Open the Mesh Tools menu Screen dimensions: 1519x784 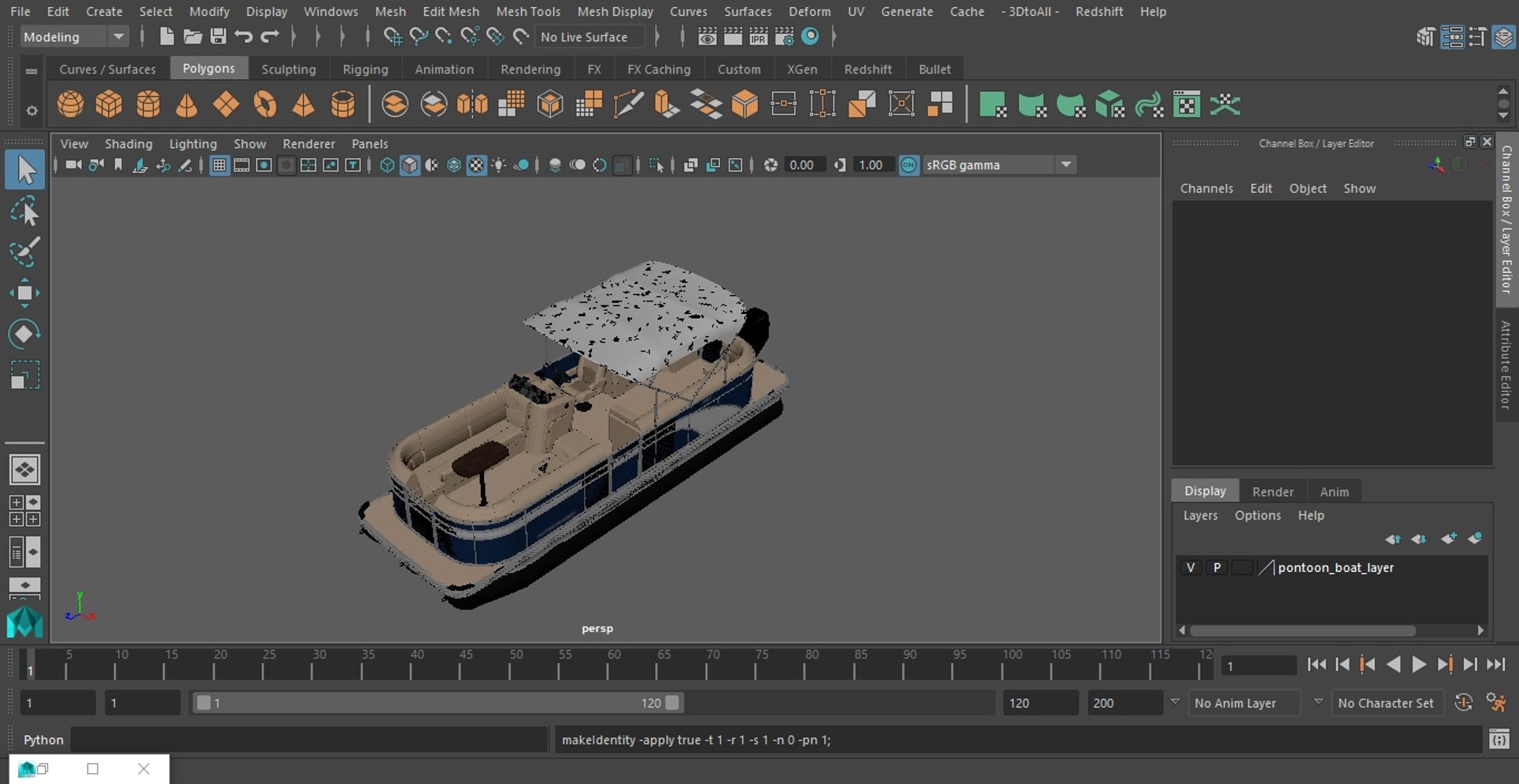[528, 11]
